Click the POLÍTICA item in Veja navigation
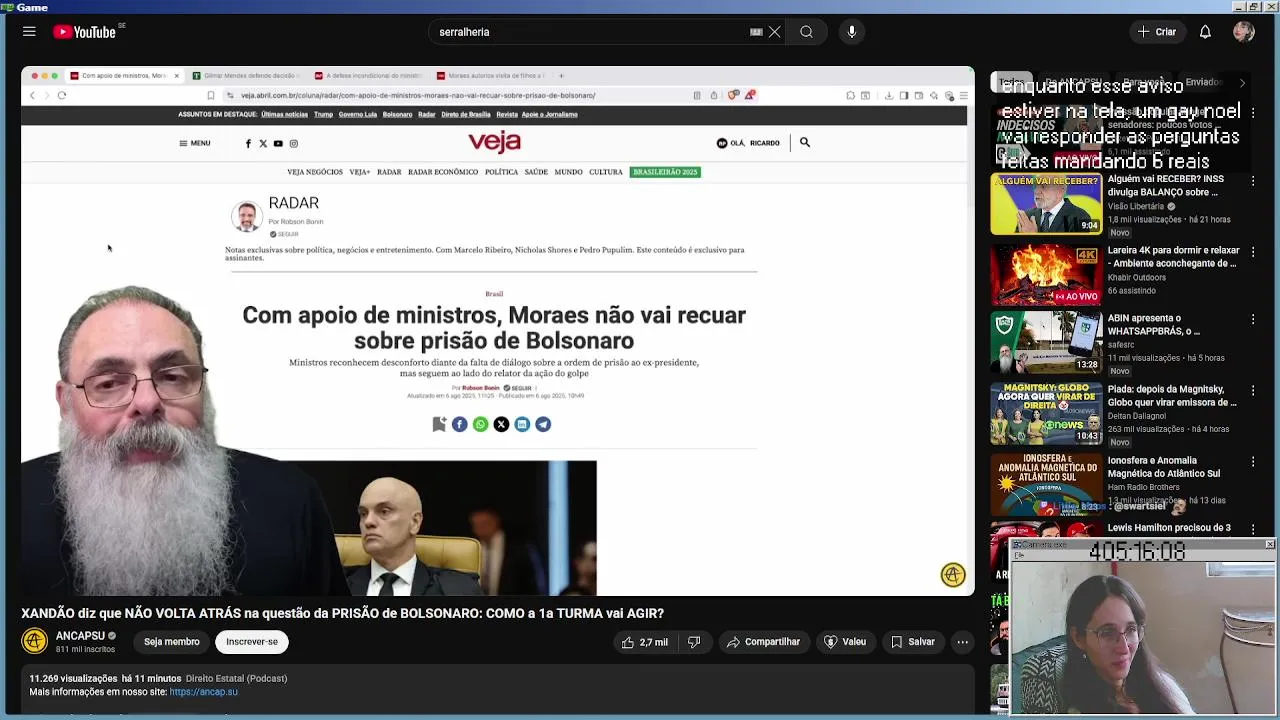 point(501,172)
